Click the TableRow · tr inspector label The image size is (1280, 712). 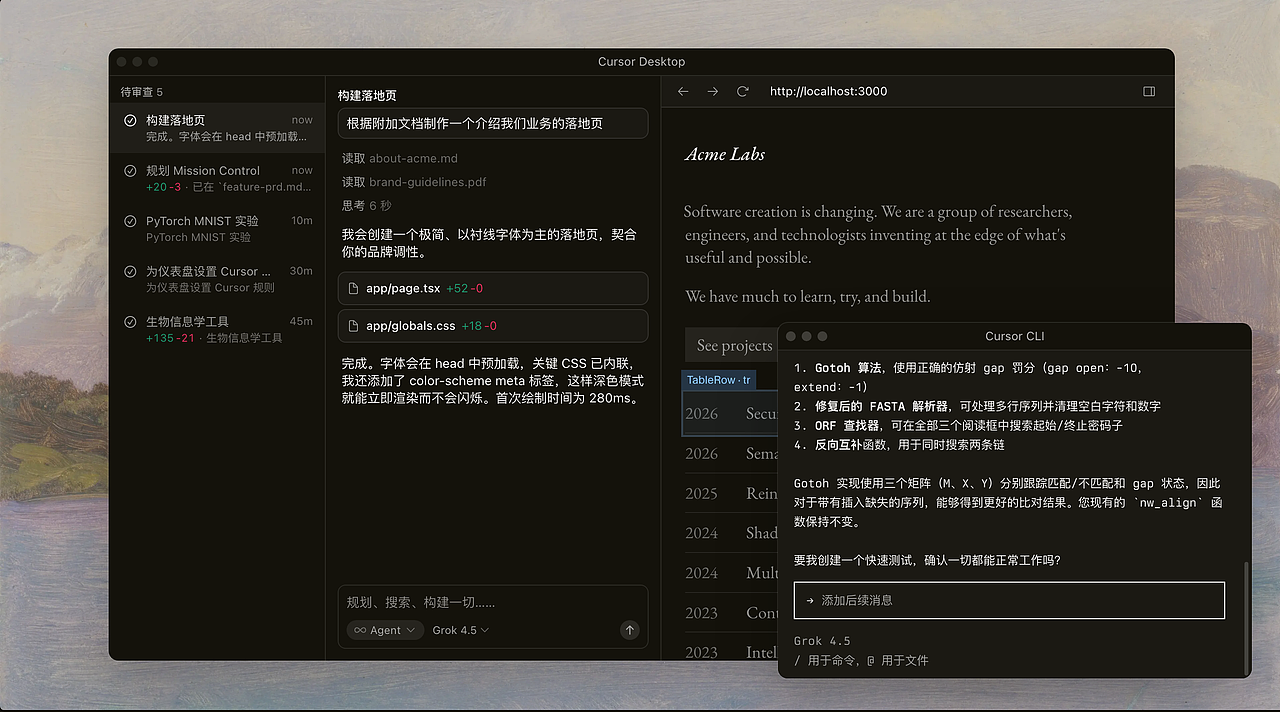[718, 380]
